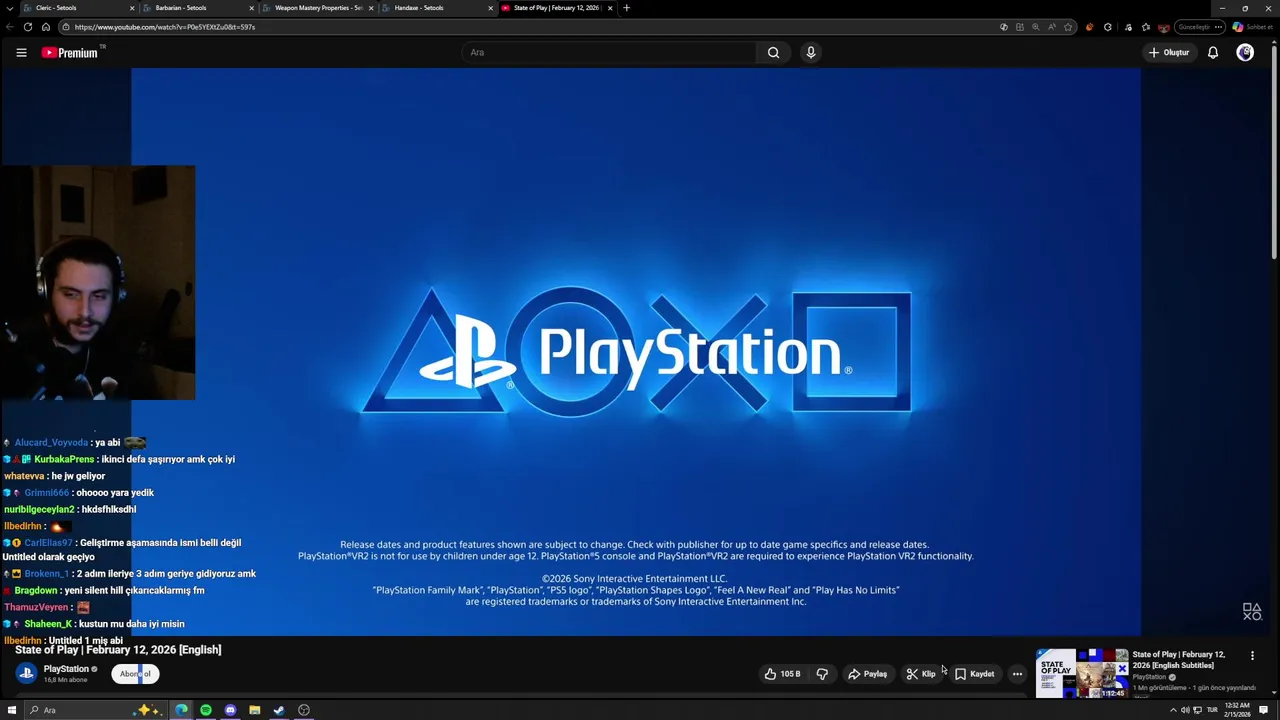Like the video with the thumbs-up button
This screenshot has height=720, width=1280.
click(783, 674)
